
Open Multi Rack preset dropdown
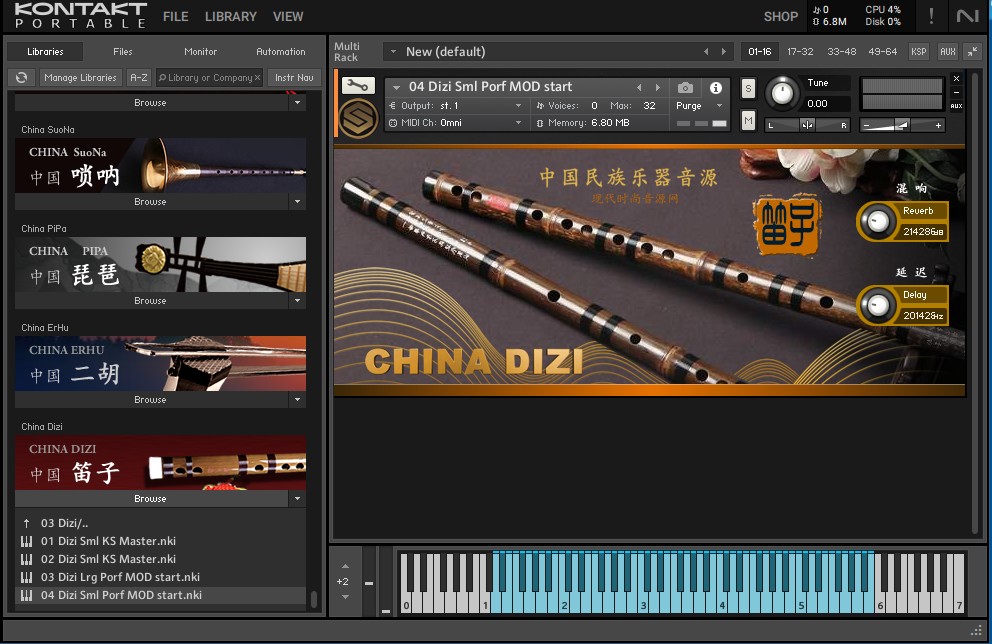[393, 52]
